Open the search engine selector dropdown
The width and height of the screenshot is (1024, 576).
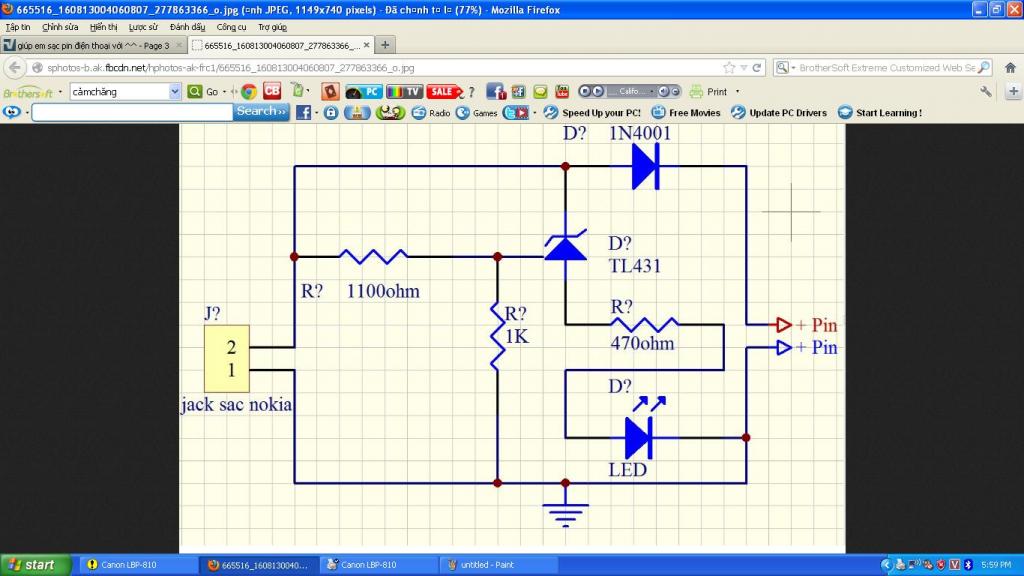click(784, 67)
